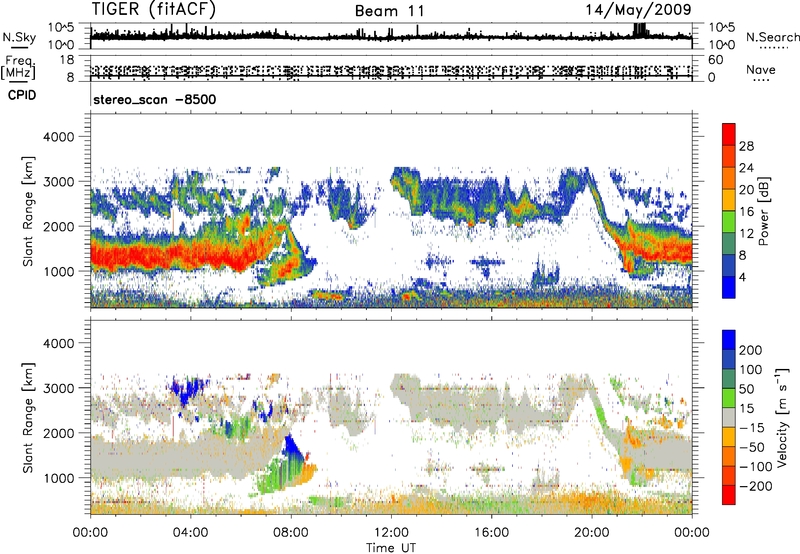Select the 16:00 time axis label
This screenshot has height=554, width=800.
click(491, 533)
